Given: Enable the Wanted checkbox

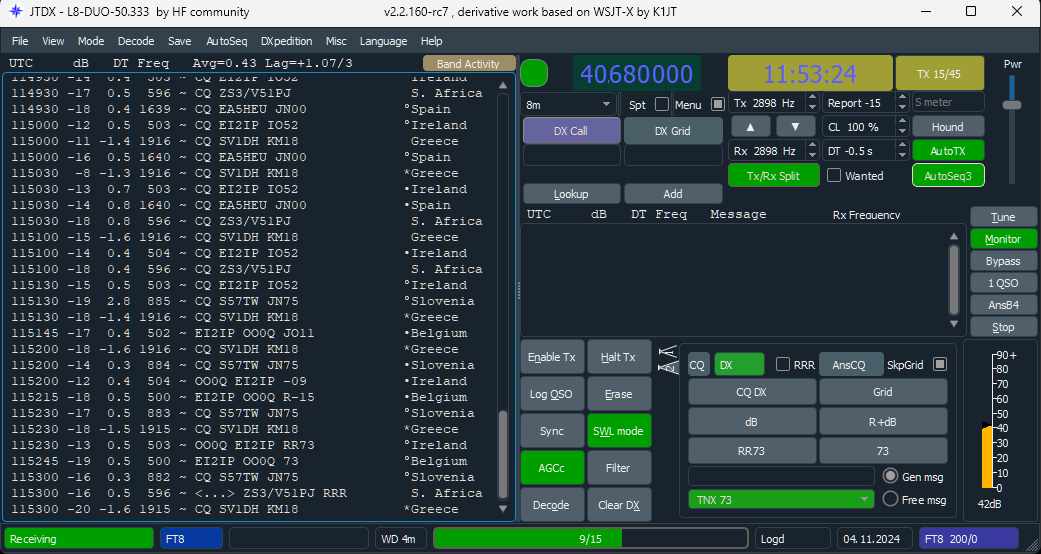Looking at the screenshot, I should pyautogui.click(x=834, y=175).
